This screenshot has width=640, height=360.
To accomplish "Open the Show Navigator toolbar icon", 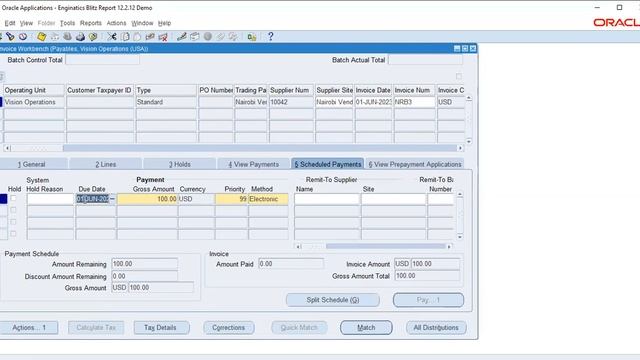I will click(23, 37).
